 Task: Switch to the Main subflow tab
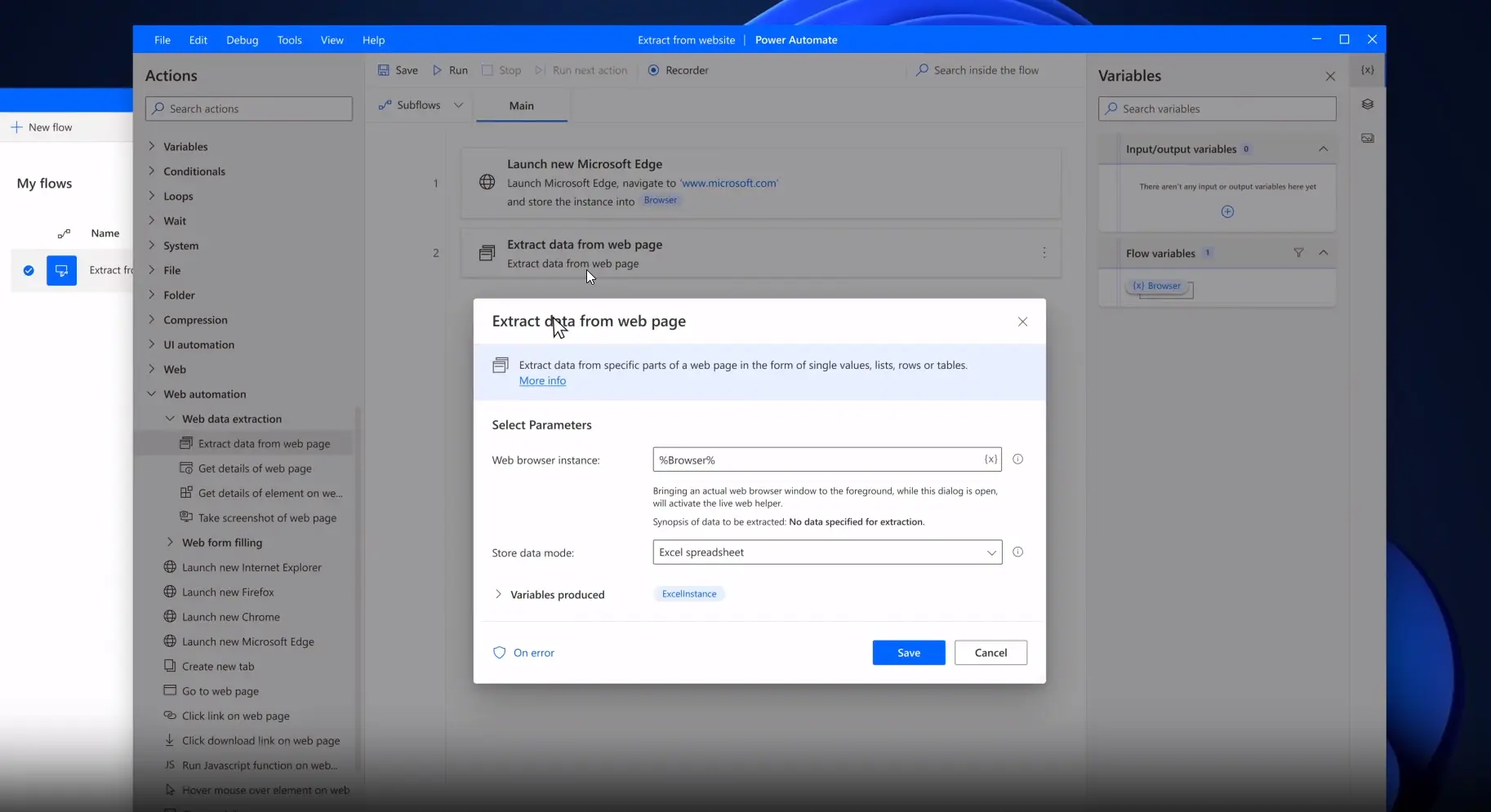521,106
